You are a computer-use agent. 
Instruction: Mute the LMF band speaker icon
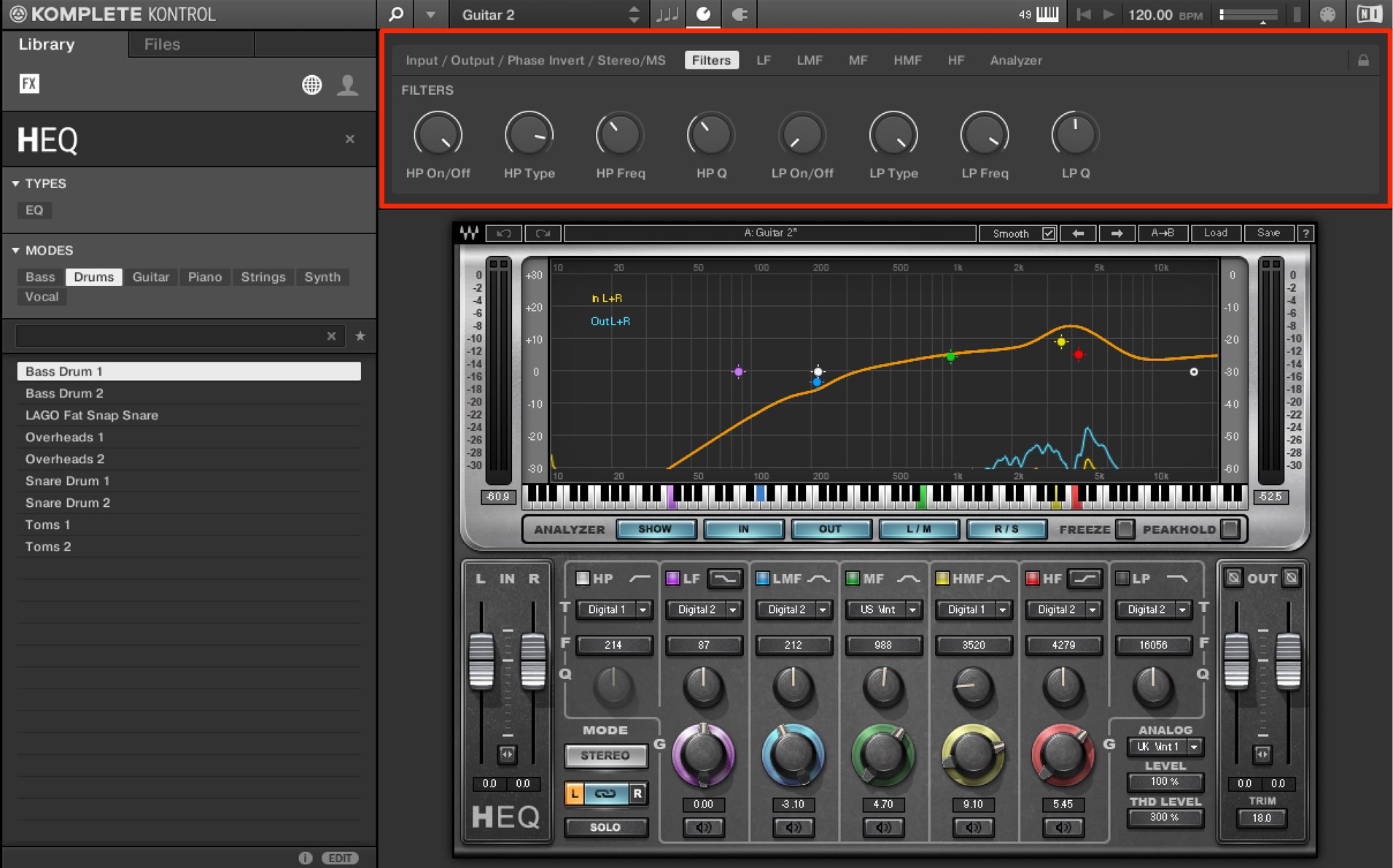(x=793, y=827)
